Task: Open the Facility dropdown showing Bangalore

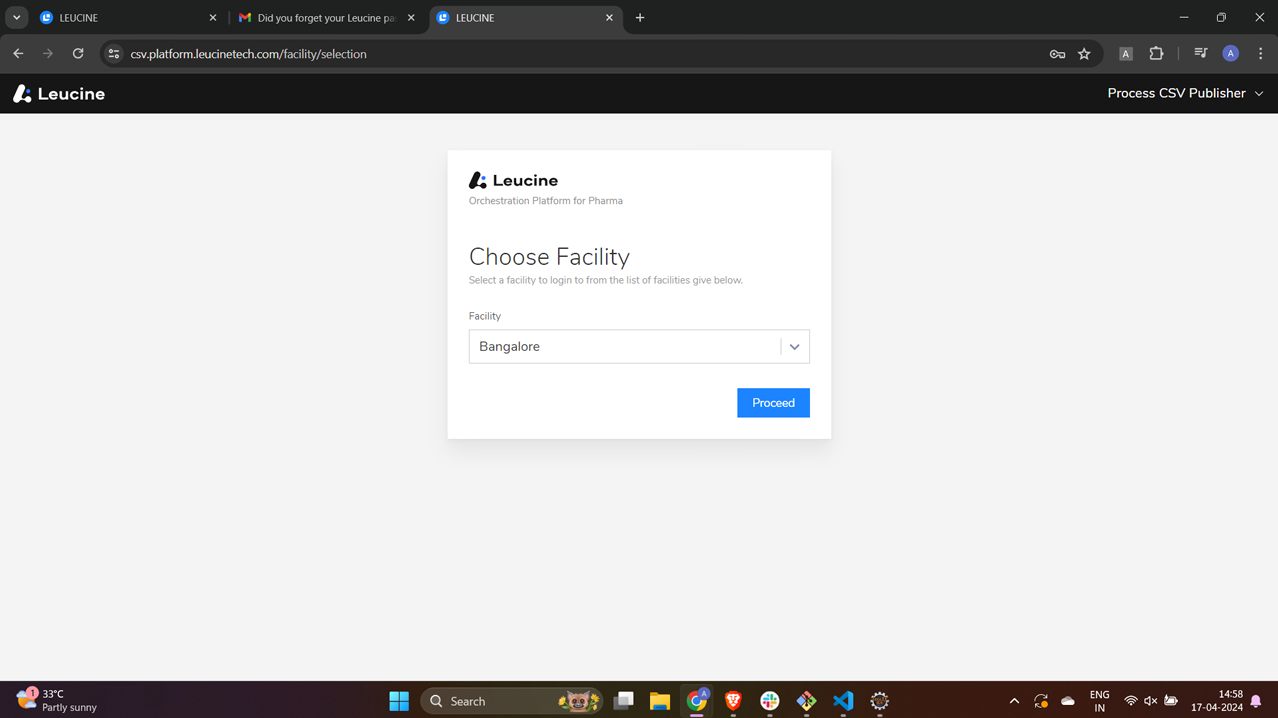Action: [639, 347]
